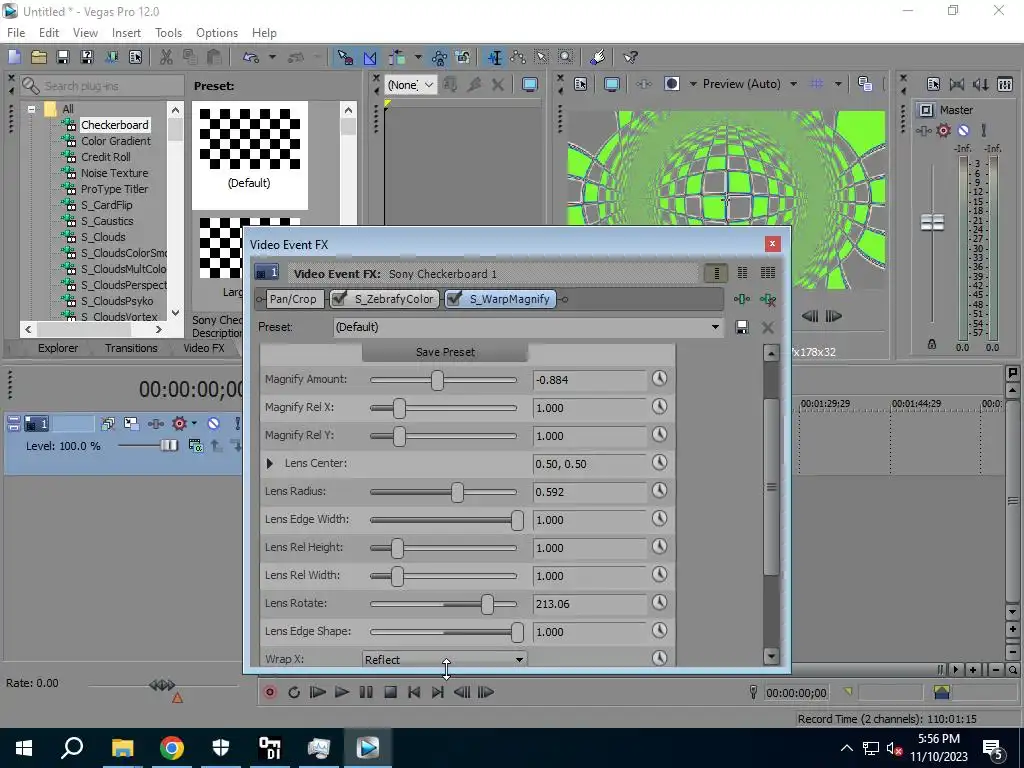
Task: Select S_Caustics in the generator list
Action: tap(107, 221)
